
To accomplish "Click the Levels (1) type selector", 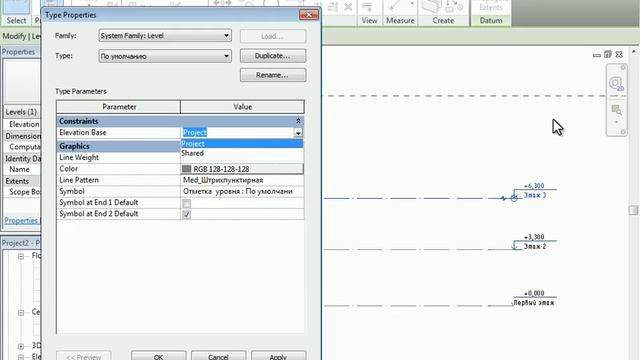I will pyautogui.click(x=22, y=112).
